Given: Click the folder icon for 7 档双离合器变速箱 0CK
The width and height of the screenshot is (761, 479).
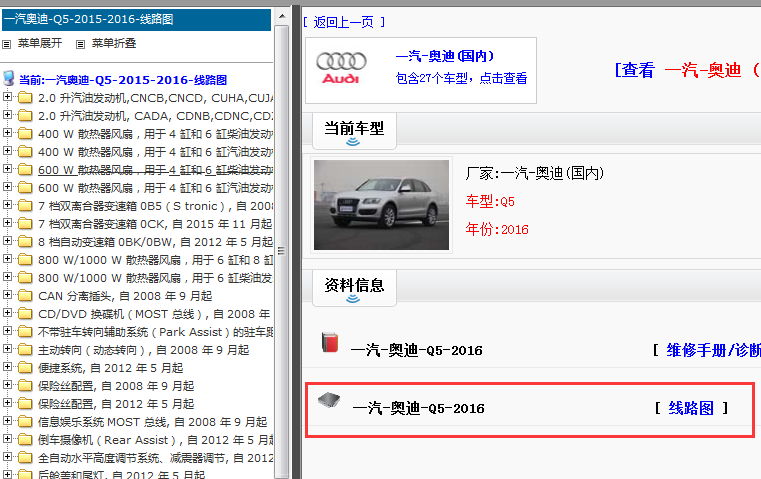Looking at the screenshot, I should (x=25, y=224).
